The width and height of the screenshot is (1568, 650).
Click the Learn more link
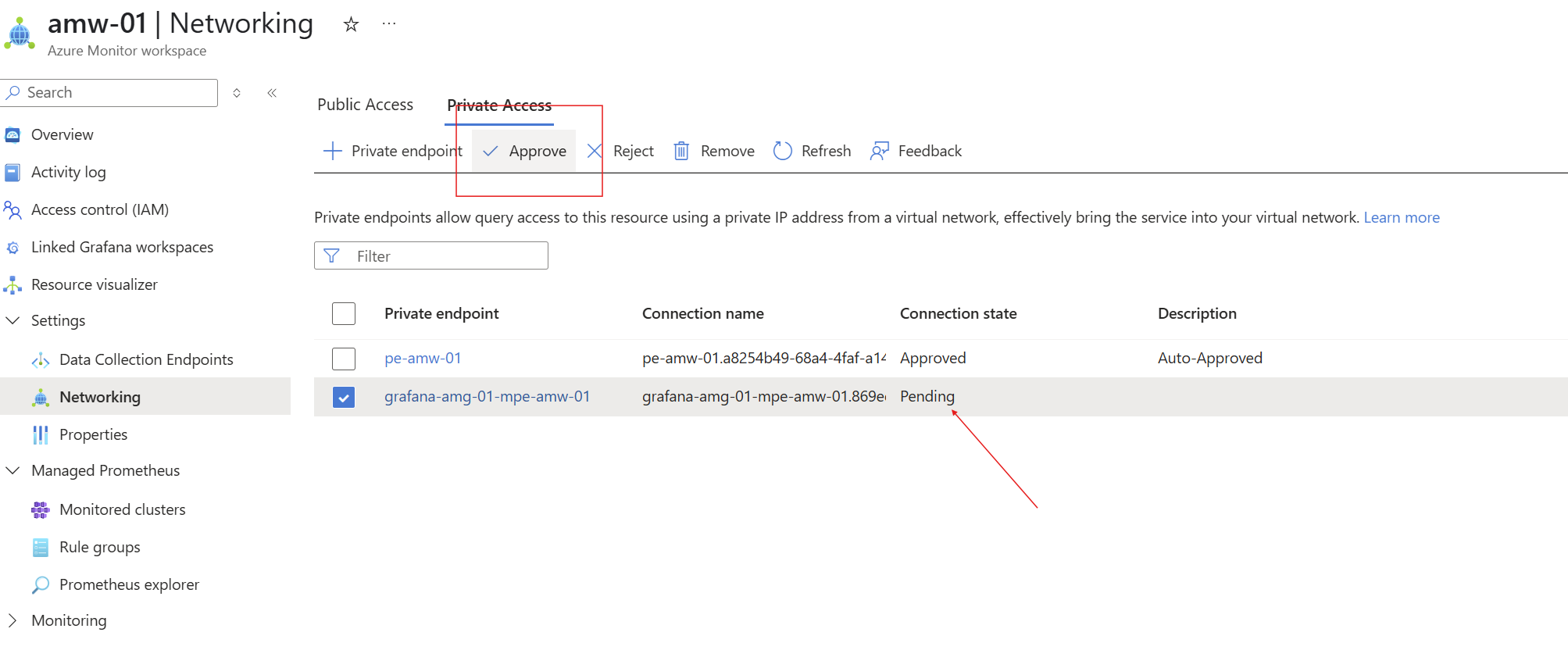click(1402, 218)
